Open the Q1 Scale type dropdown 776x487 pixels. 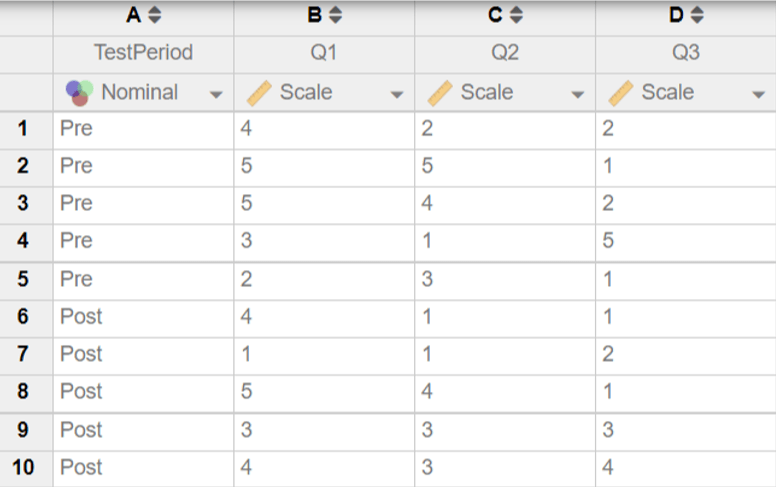point(397,94)
